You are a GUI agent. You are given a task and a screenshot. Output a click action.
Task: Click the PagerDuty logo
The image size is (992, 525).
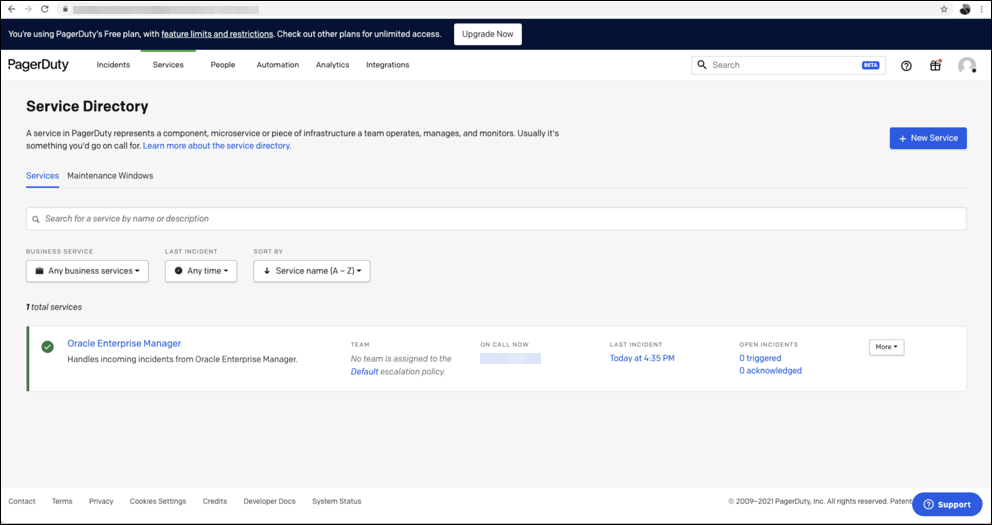click(x=39, y=65)
